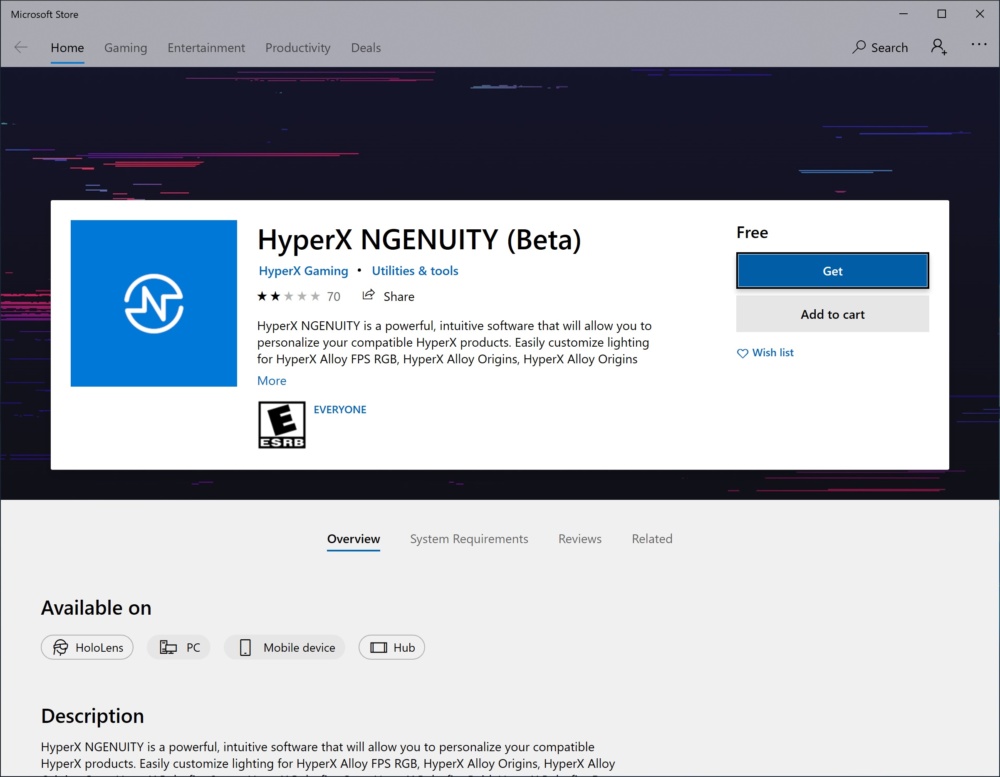
Task: Click the star rating
Action: click(288, 296)
